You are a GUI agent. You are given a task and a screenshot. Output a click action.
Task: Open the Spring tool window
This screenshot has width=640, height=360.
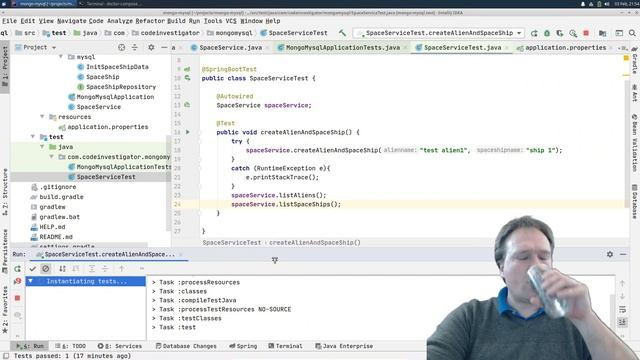[x=243, y=346]
